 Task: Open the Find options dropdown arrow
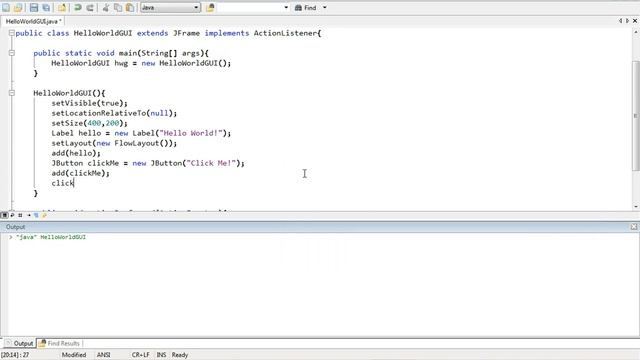[324, 7]
